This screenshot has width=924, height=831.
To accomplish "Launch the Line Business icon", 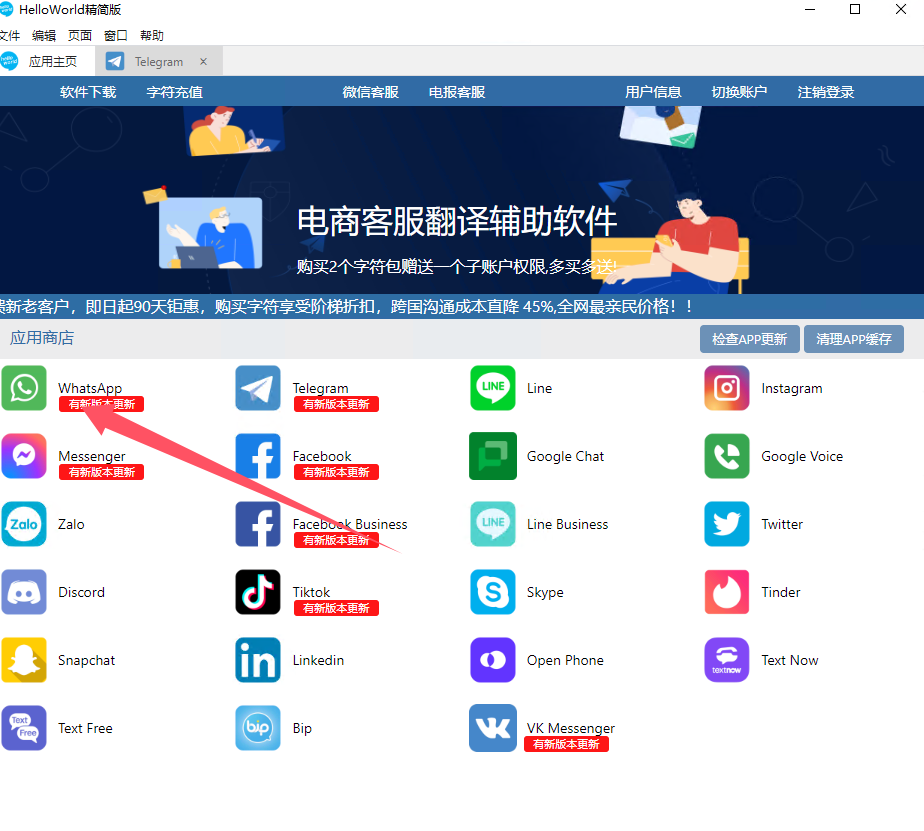I will click(493, 523).
